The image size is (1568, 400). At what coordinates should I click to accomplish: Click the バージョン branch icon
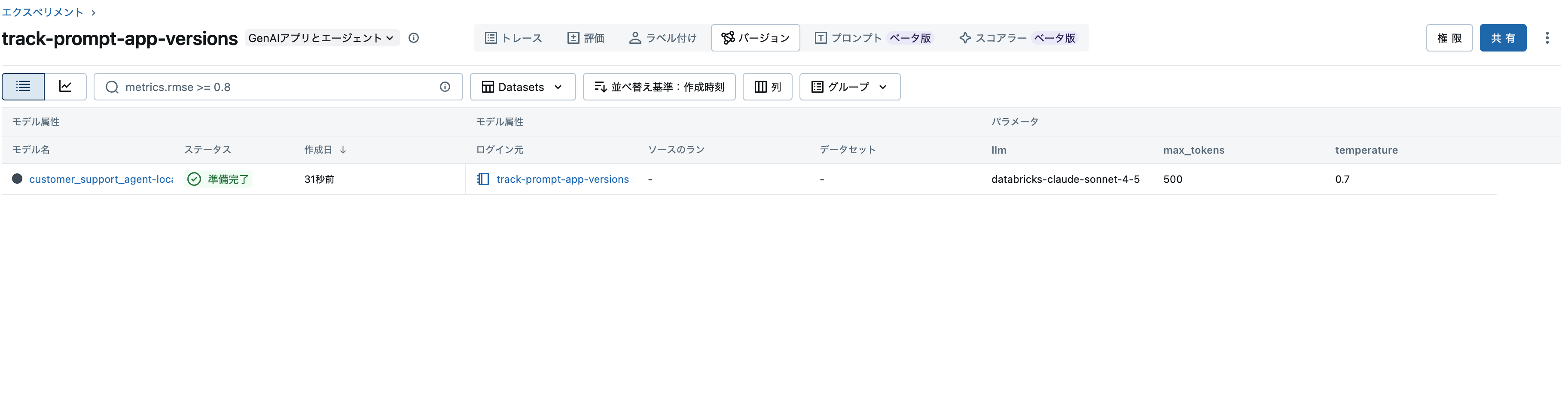(x=729, y=38)
